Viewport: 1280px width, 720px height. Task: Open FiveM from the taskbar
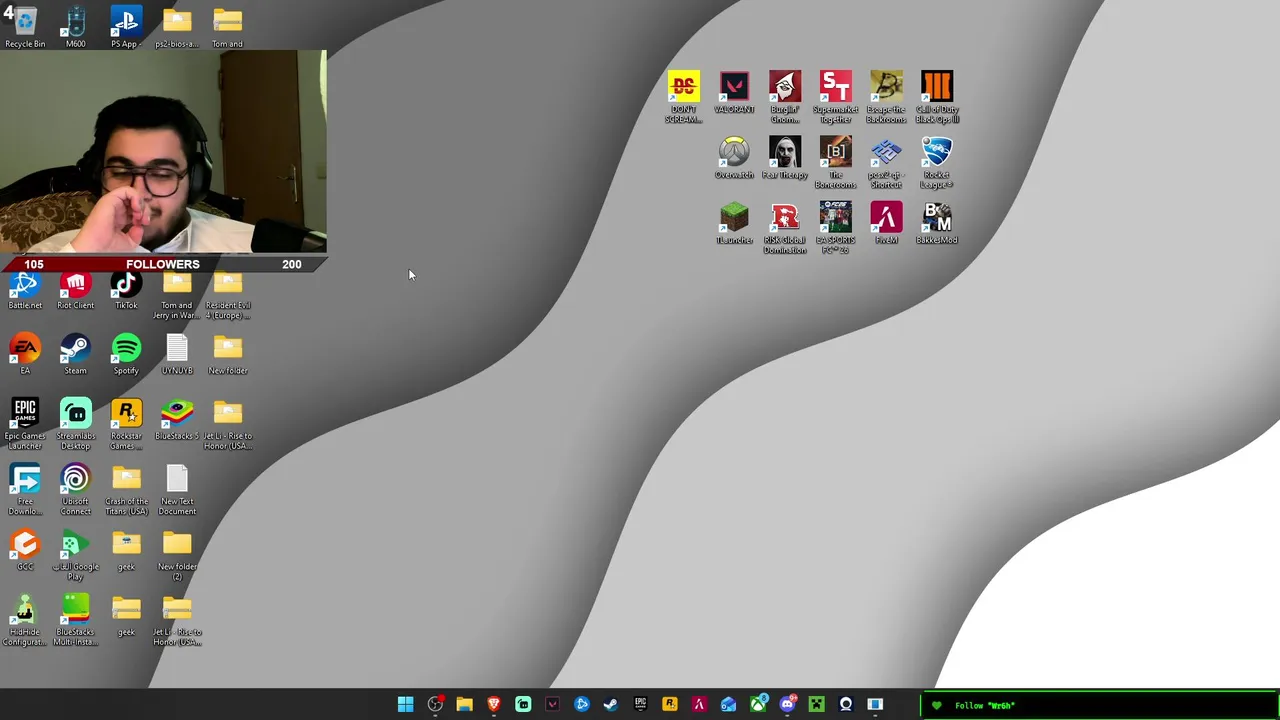pos(699,704)
